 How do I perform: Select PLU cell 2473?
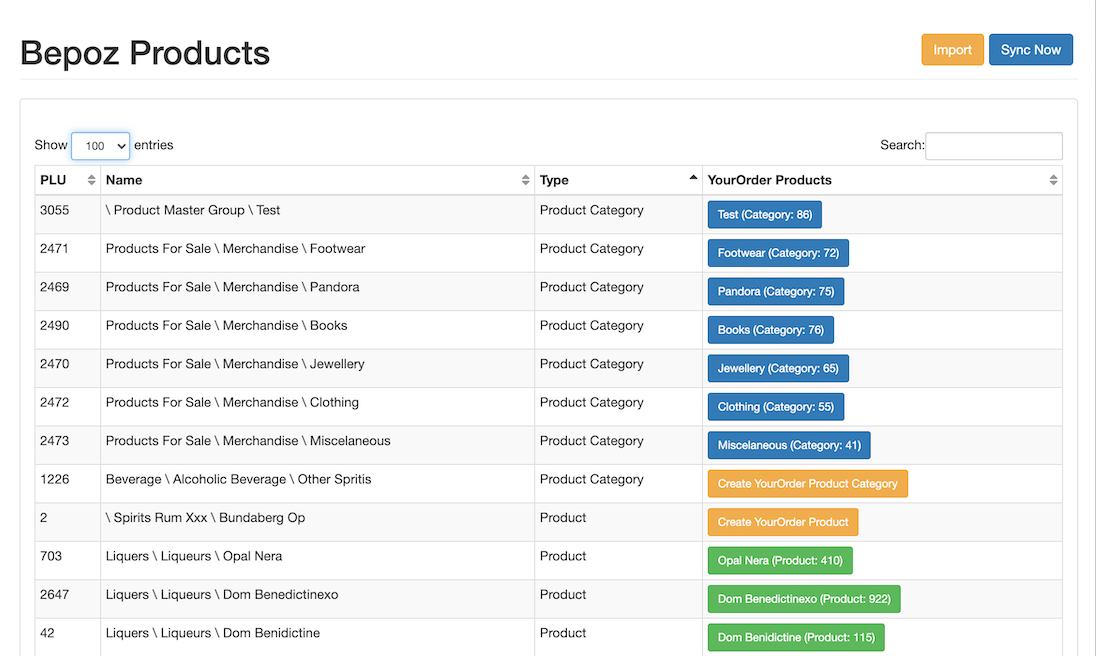click(x=55, y=441)
